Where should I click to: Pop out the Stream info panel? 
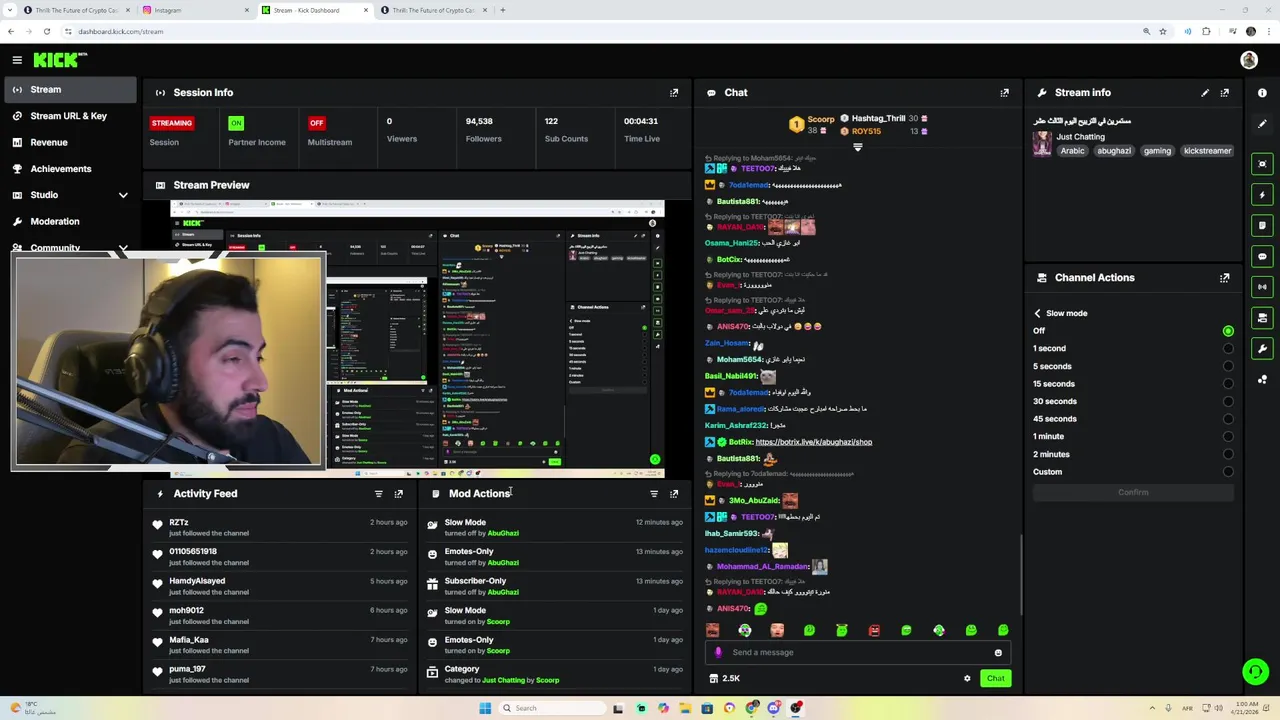click(x=1224, y=92)
